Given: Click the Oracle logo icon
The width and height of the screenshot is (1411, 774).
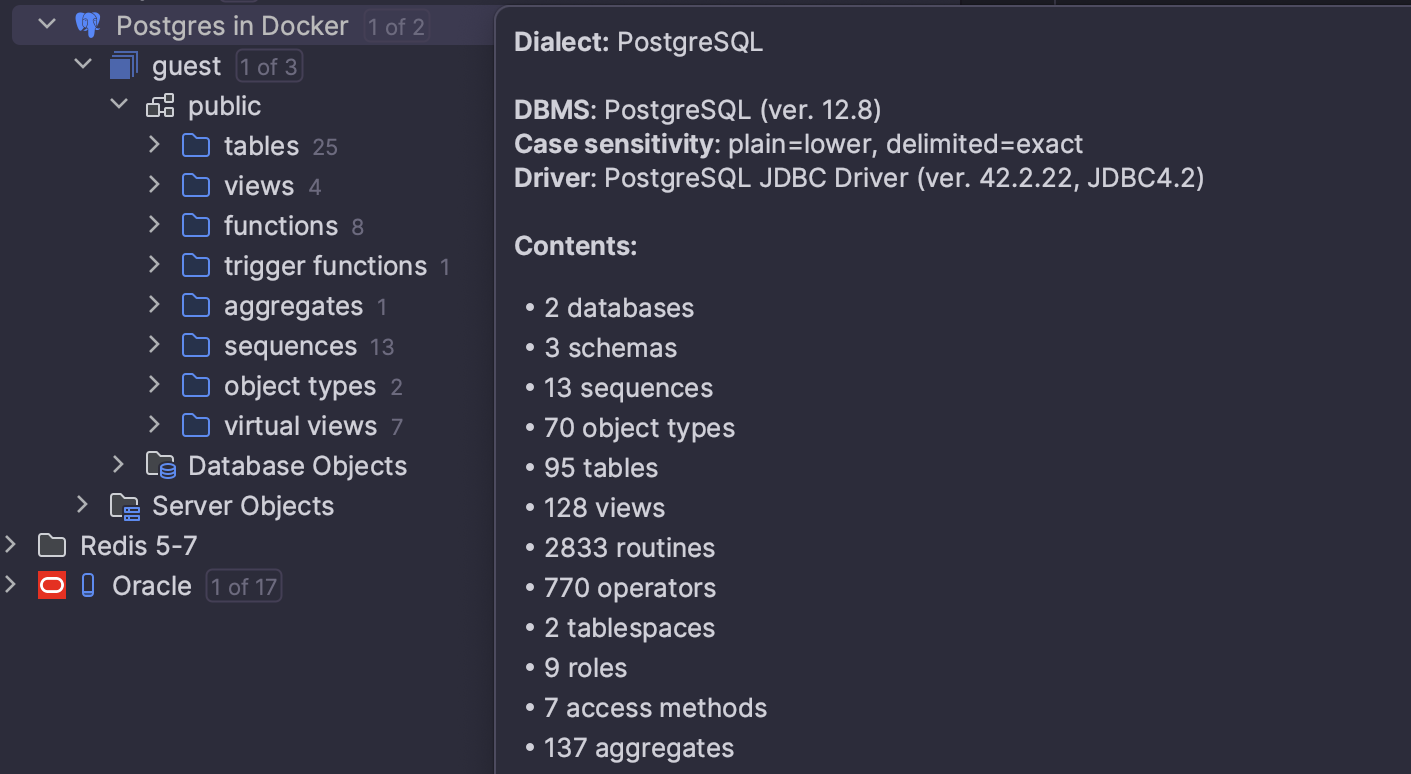Looking at the screenshot, I should click(x=51, y=585).
